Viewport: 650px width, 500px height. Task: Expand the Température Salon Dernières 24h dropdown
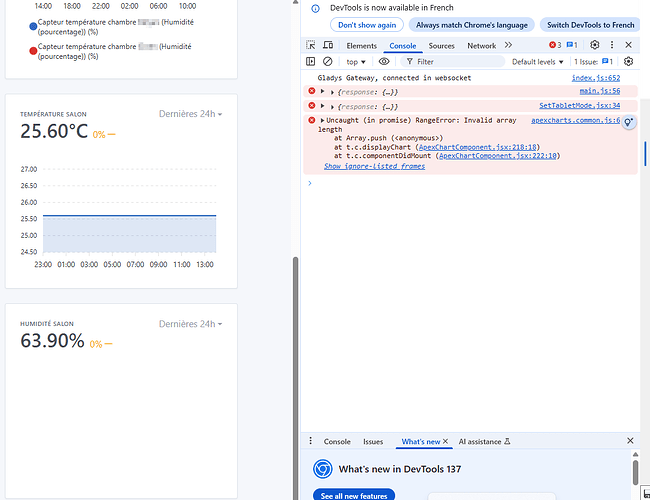tap(191, 114)
